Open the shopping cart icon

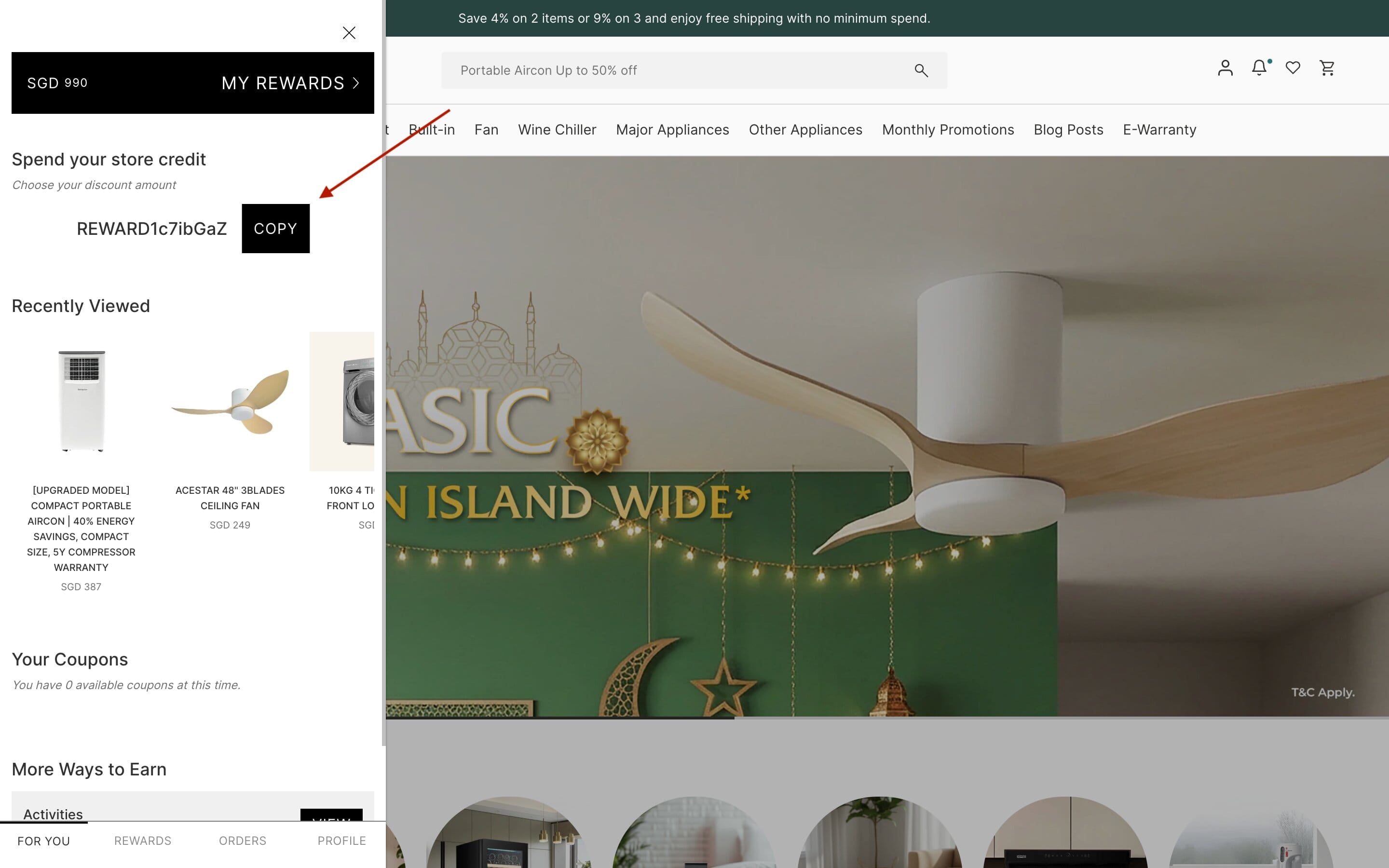click(1327, 68)
